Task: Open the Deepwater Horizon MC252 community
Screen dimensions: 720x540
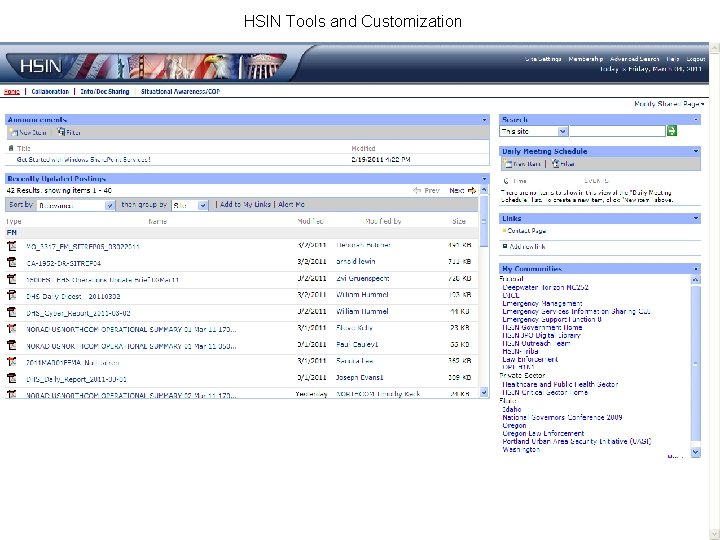Action: point(546,287)
